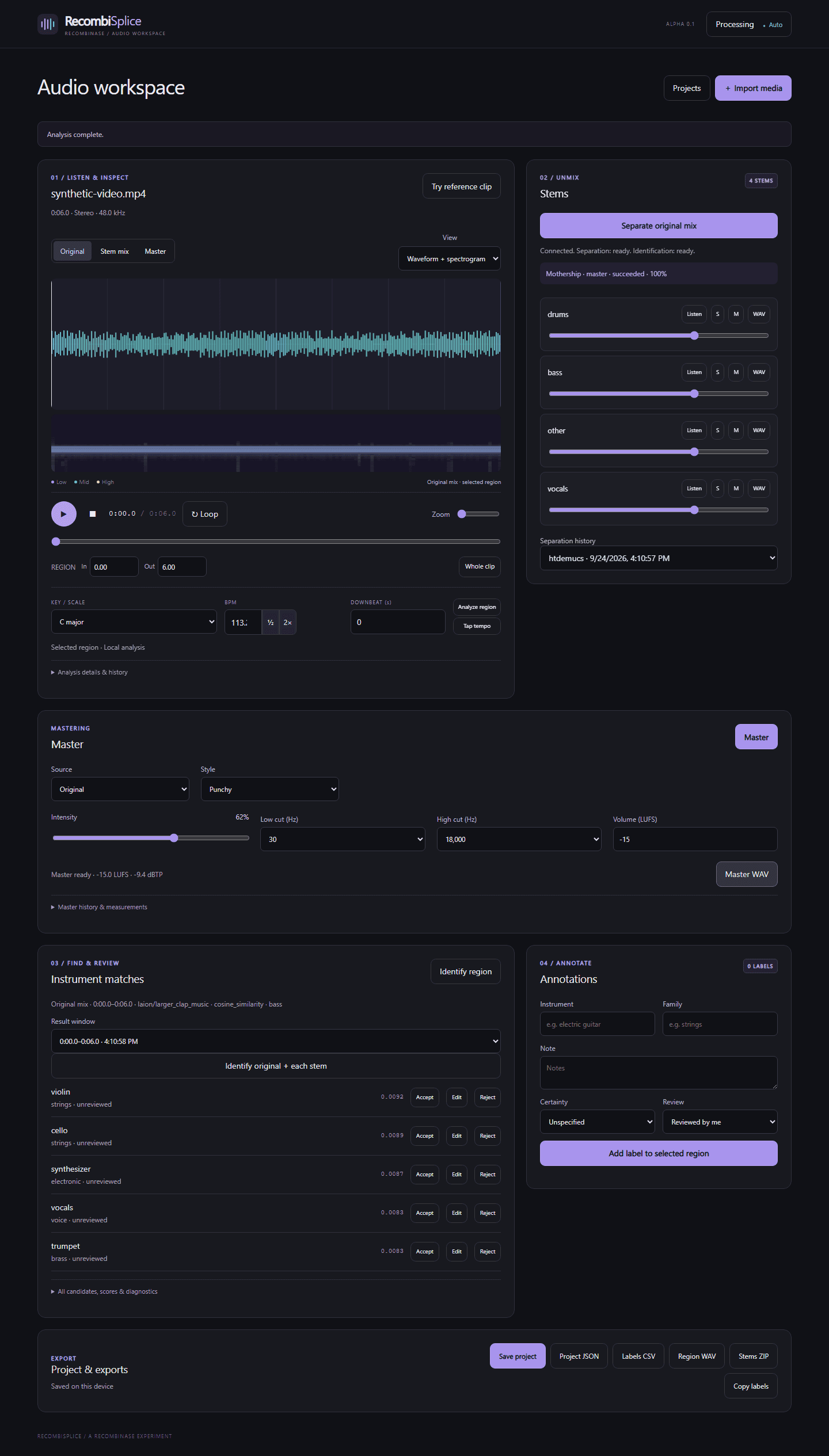Mute the vocals stem
Viewport: 829px width, 1456px height.
tap(736, 489)
